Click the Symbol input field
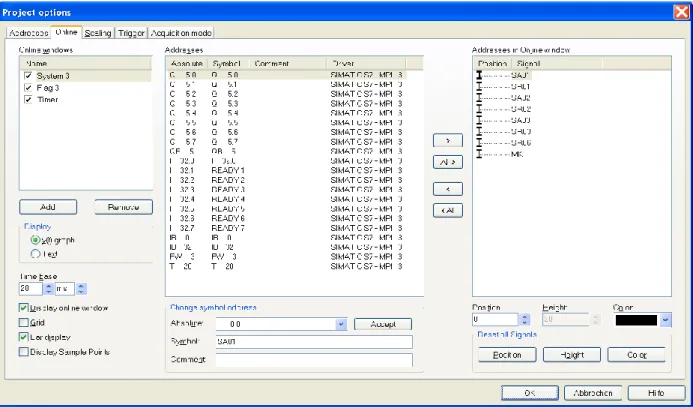693x408 pixels. coord(314,342)
